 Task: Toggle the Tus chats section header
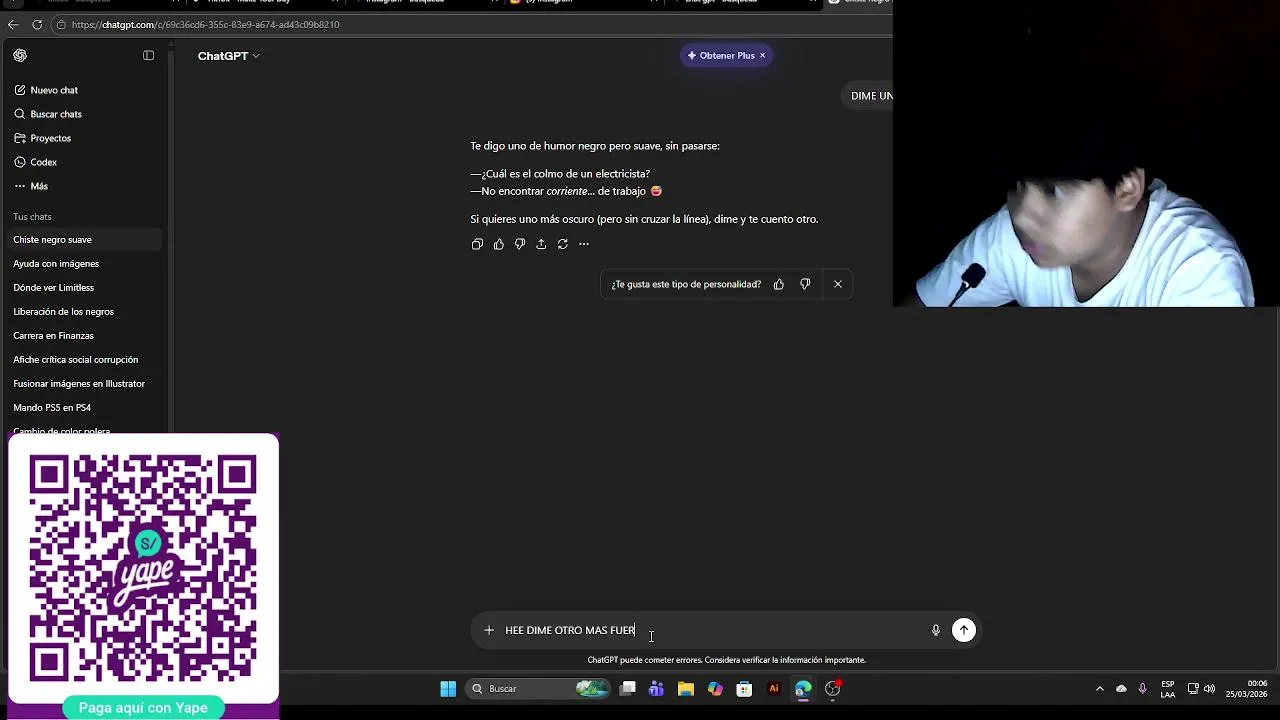click(x=32, y=217)
